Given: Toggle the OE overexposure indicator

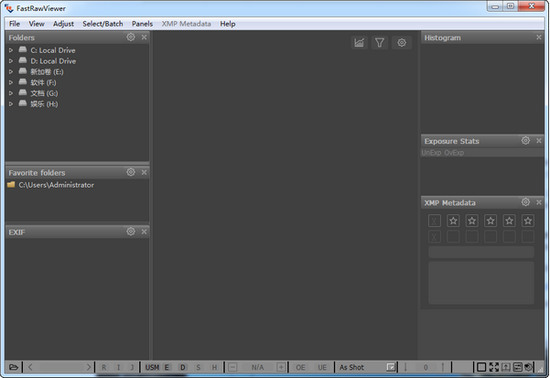Looking at the screenshot, I should pos(300,367).
